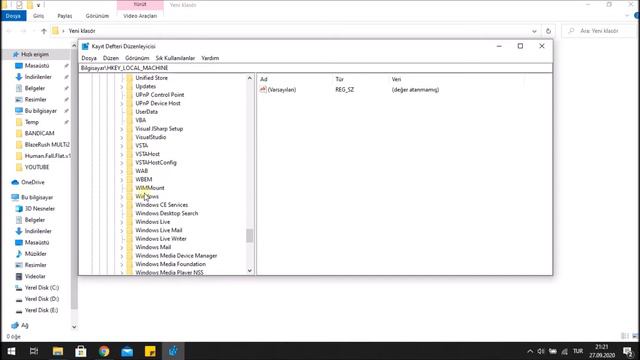
Task: Open Hızlı erişim in navigation pane
Action: pos(35,54)
